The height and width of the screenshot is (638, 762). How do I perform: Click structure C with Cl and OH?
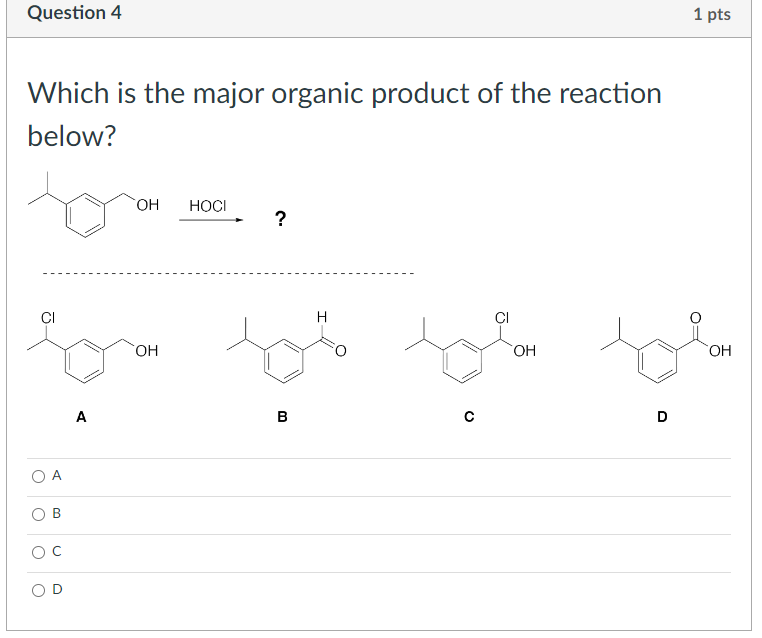tap(470, 347)
